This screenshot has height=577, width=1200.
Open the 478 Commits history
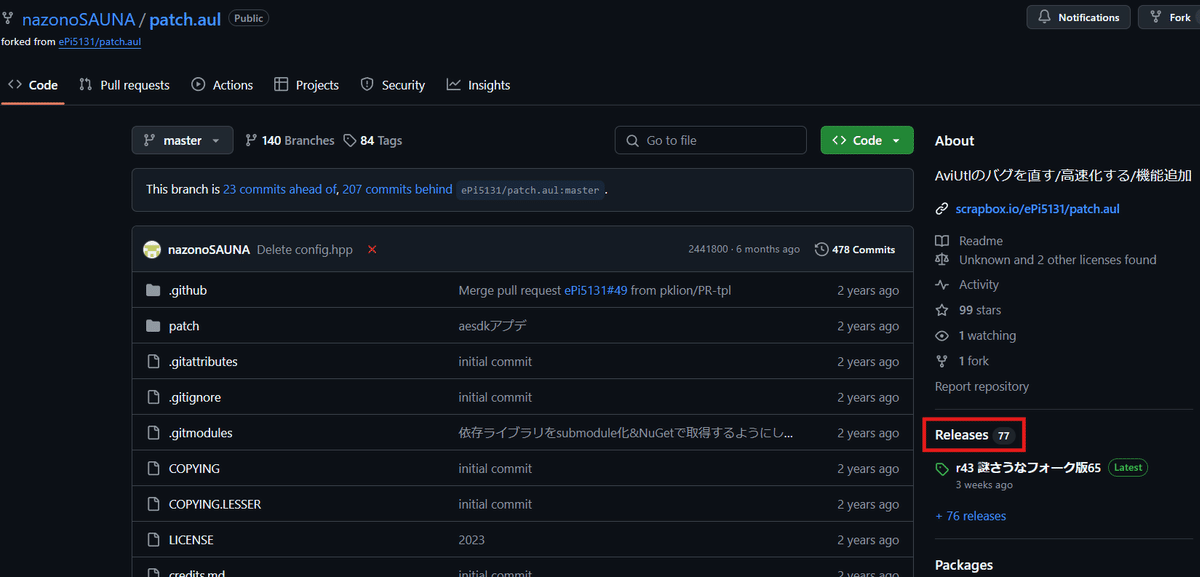[x=855, y=249]
